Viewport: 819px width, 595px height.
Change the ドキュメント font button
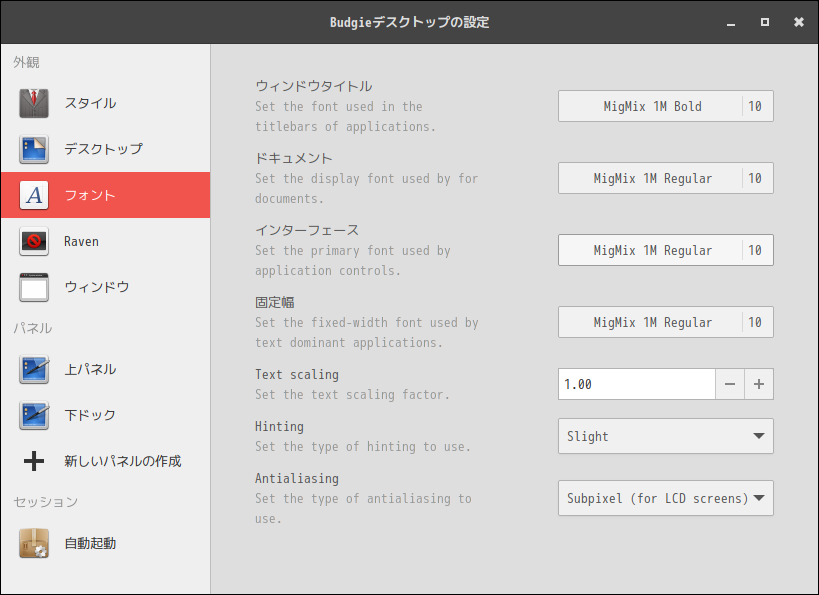click(x=665, y=178)
